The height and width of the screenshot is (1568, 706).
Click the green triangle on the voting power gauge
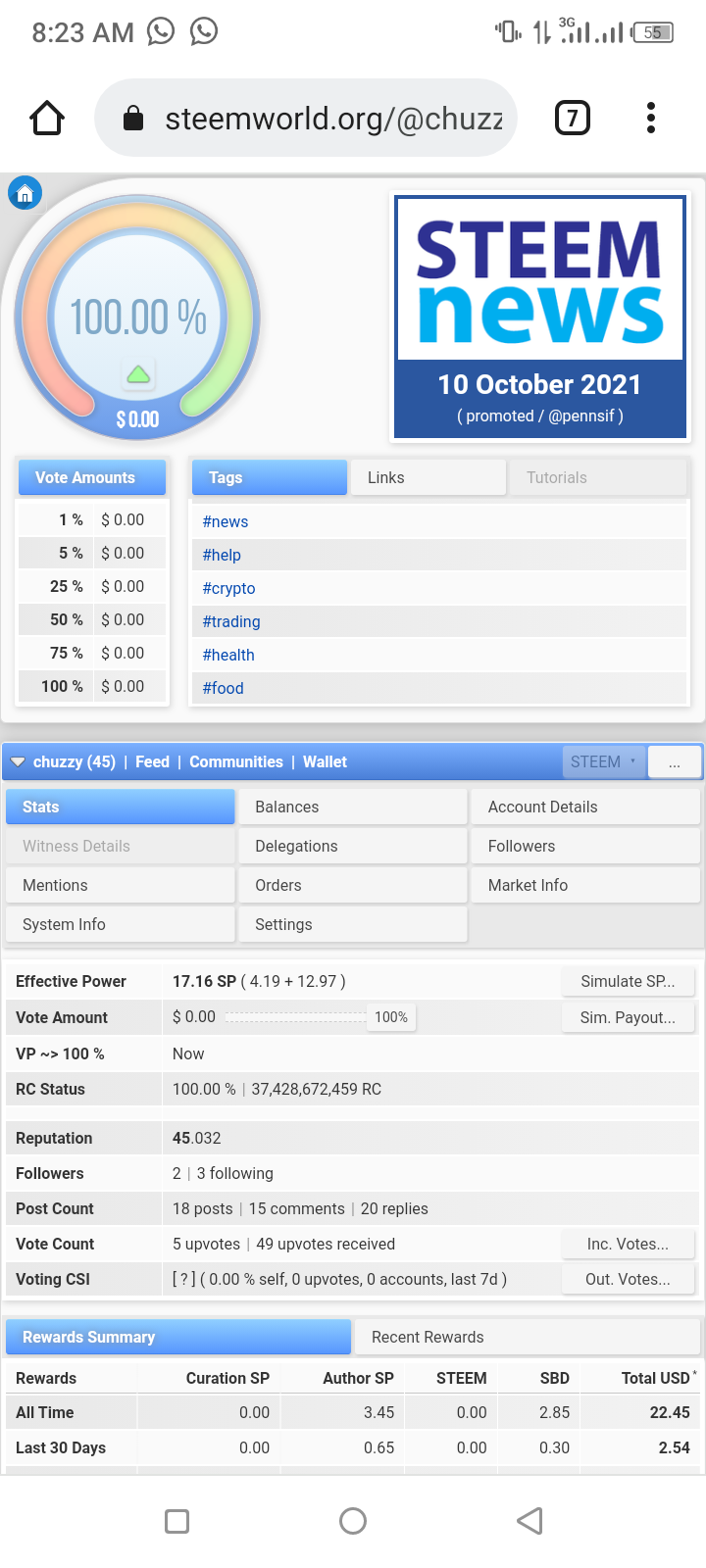coord(138,373)
